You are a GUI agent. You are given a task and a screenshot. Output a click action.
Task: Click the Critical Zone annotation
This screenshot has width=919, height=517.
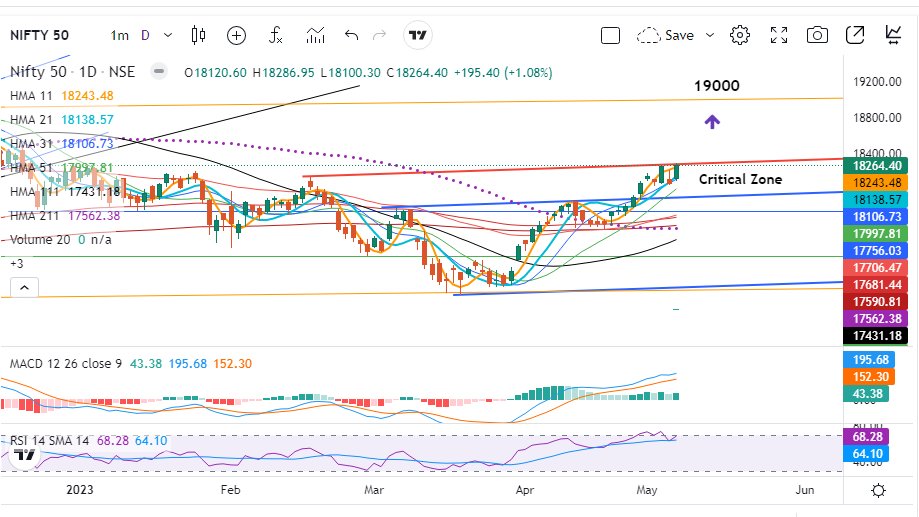tap(740, 179)
